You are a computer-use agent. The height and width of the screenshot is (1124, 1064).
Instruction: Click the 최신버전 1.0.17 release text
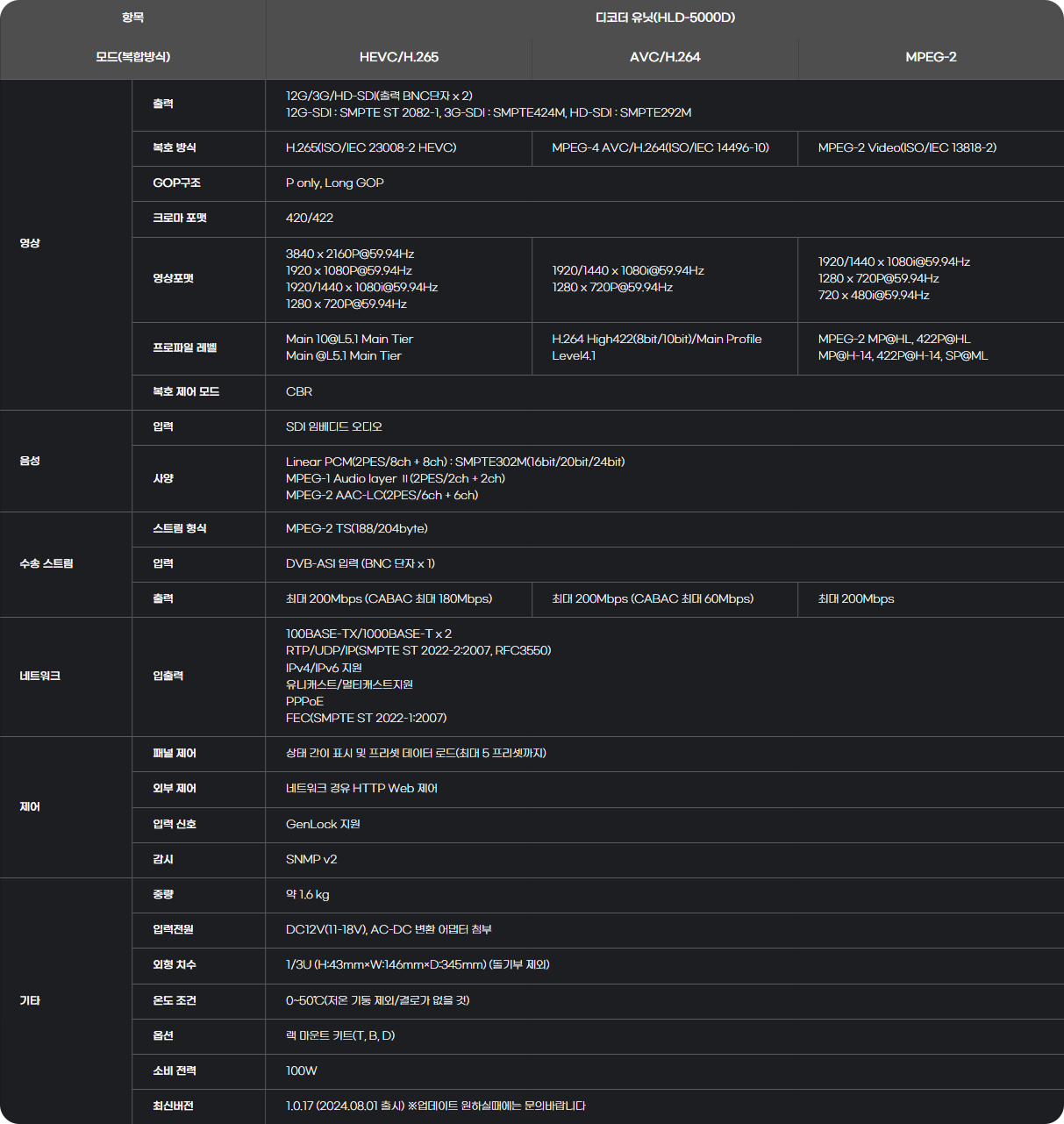(435, 1106)
